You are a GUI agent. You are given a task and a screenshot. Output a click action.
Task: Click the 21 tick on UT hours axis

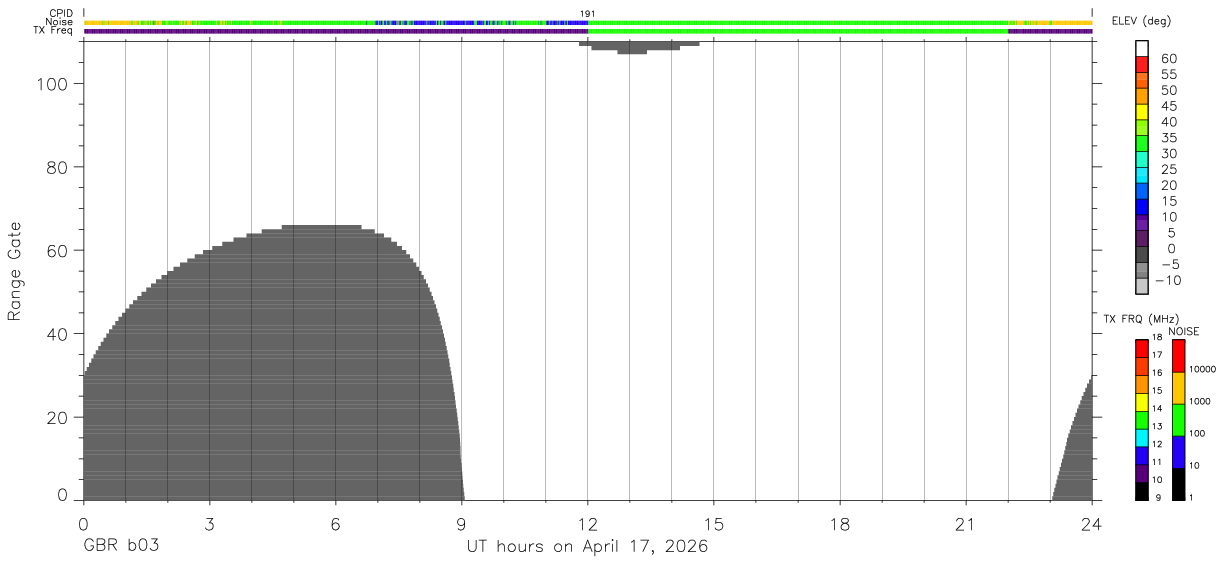click(x=966, y=524)
